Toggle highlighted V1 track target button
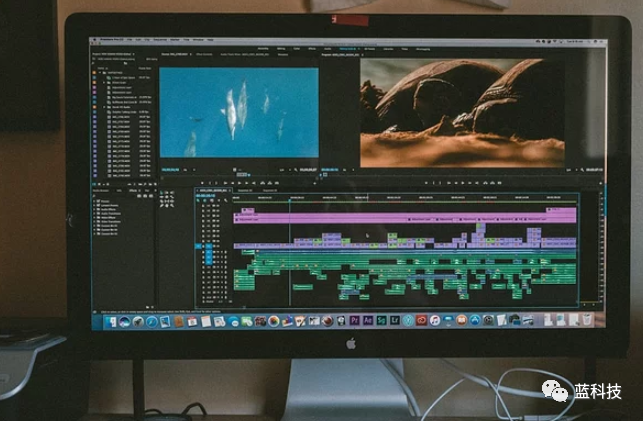Image resolution: width=643 pixels, height=421 pixels. click(209, 246)
